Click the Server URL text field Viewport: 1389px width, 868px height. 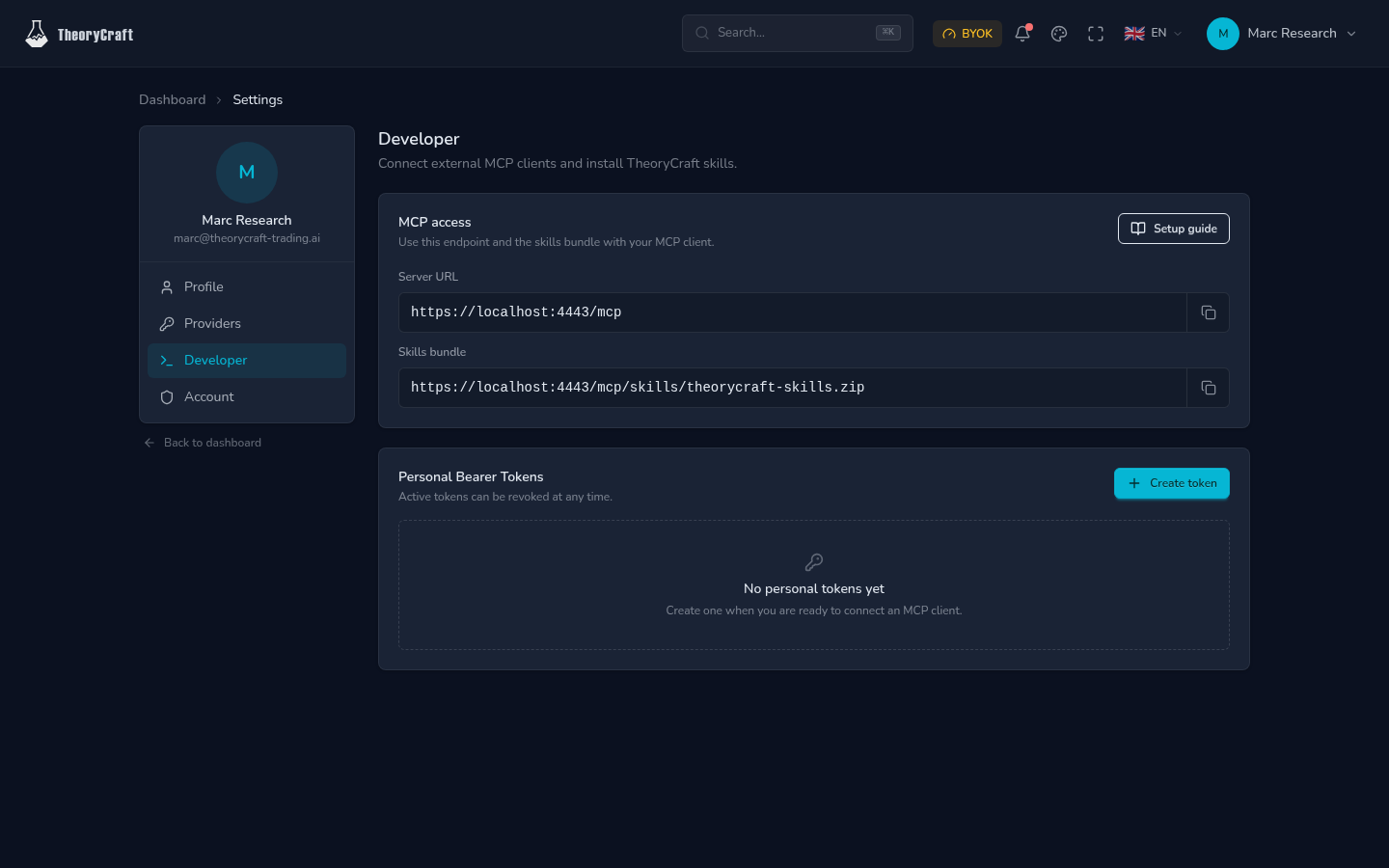click(x=792, y=312)
